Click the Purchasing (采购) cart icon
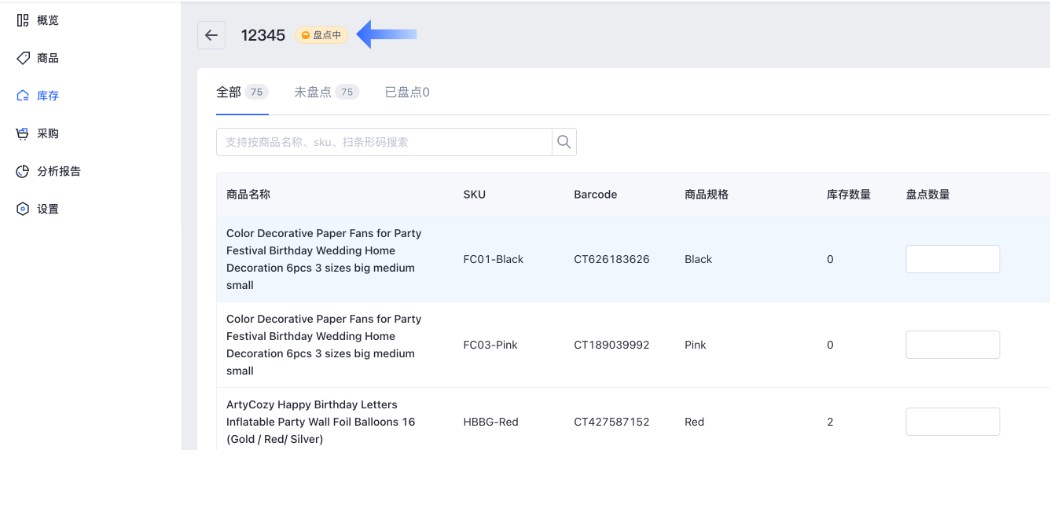 (22, 133)
